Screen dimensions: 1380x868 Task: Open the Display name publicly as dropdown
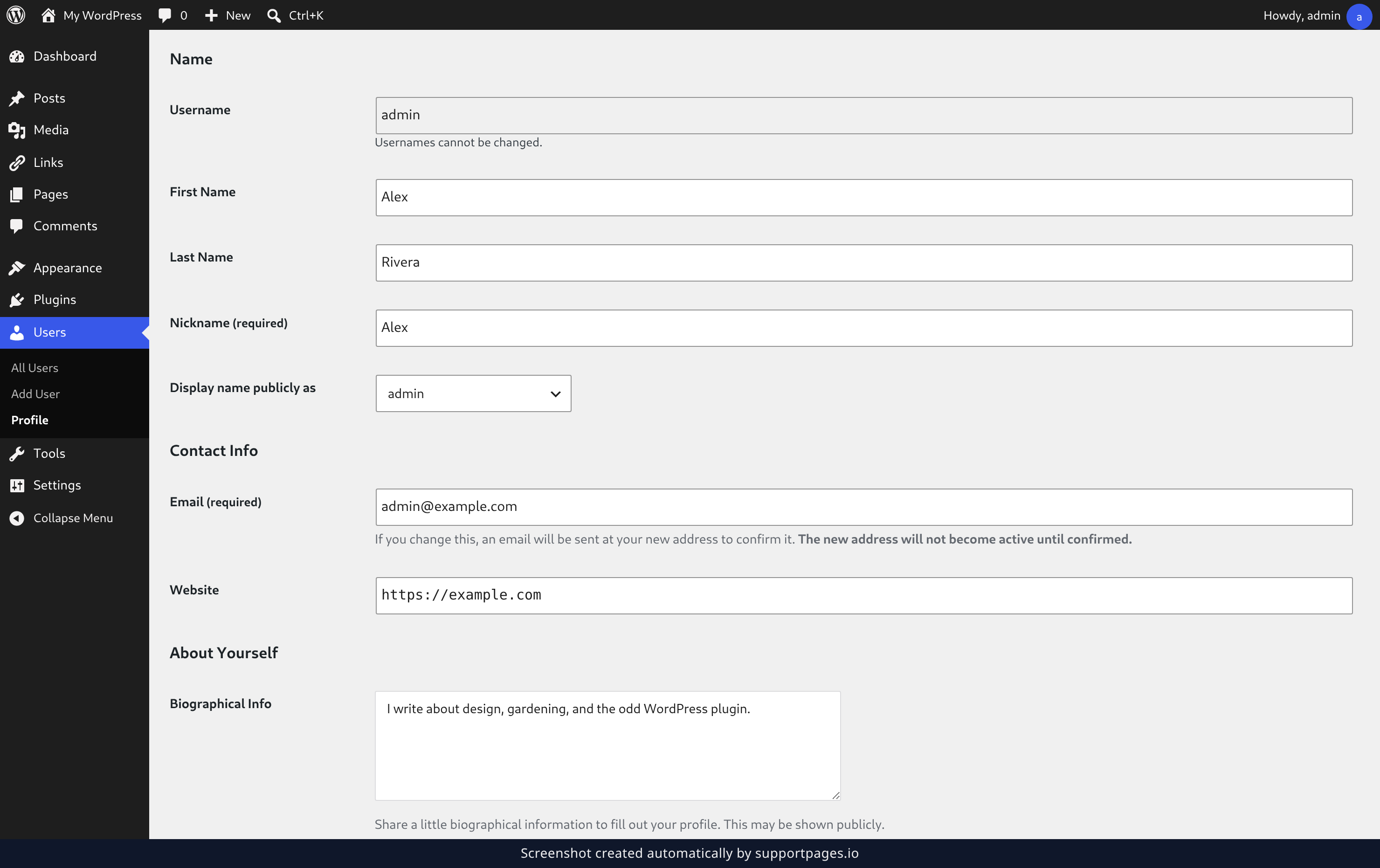pyautogui.click(x=473, y=393)
